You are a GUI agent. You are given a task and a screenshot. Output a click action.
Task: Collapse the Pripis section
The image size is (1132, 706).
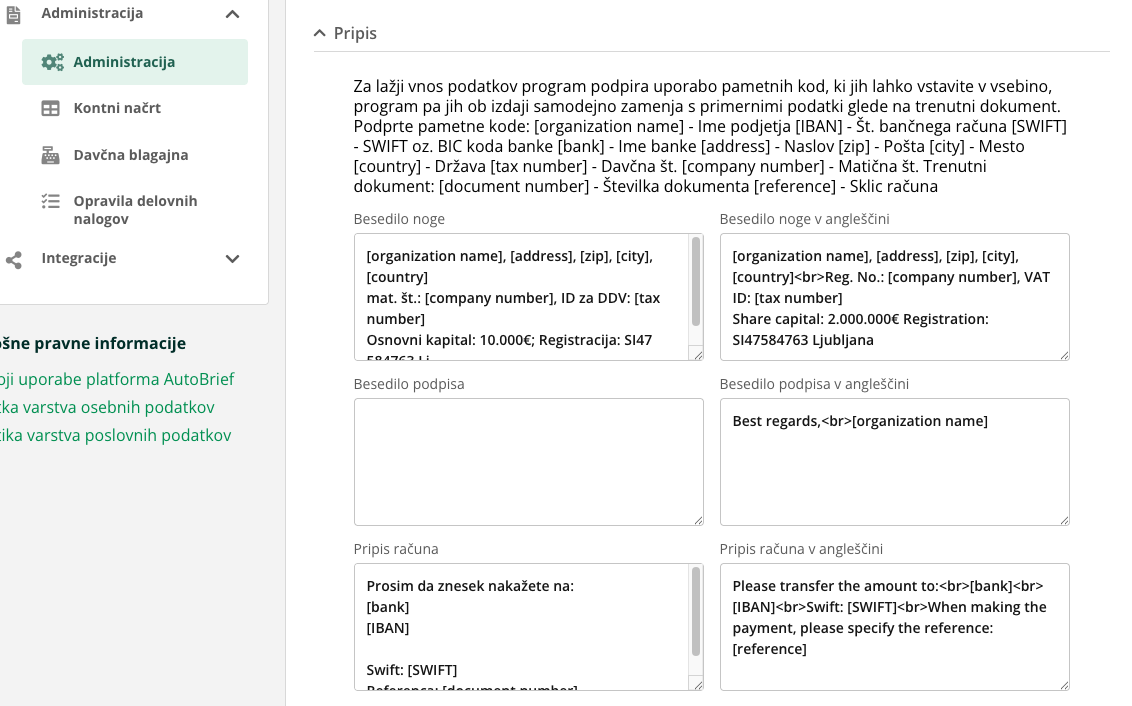click(320, 33)
